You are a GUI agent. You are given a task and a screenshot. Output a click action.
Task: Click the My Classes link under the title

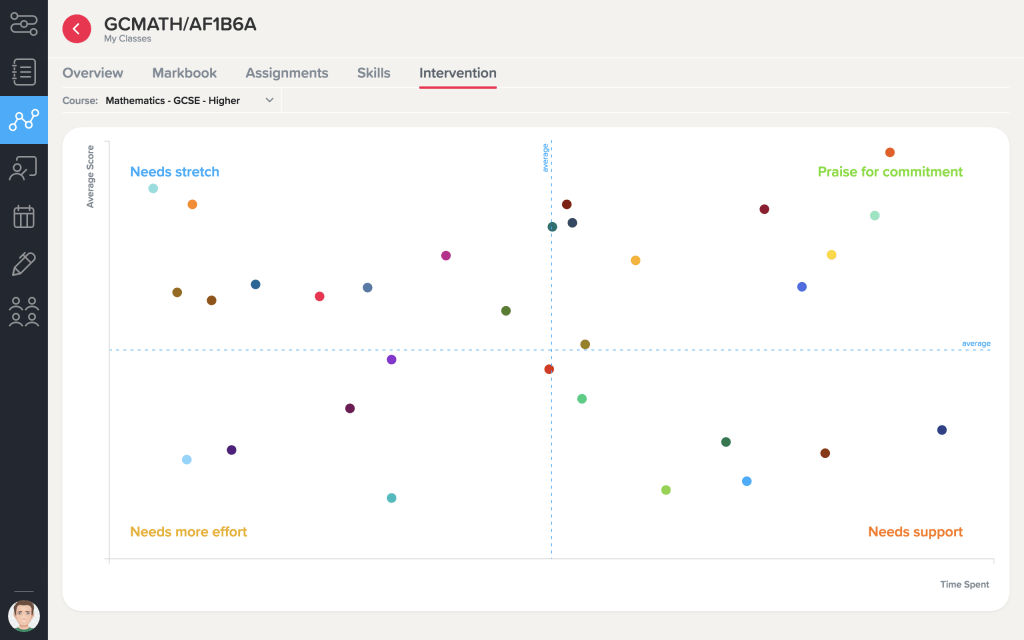click(128, 40)
